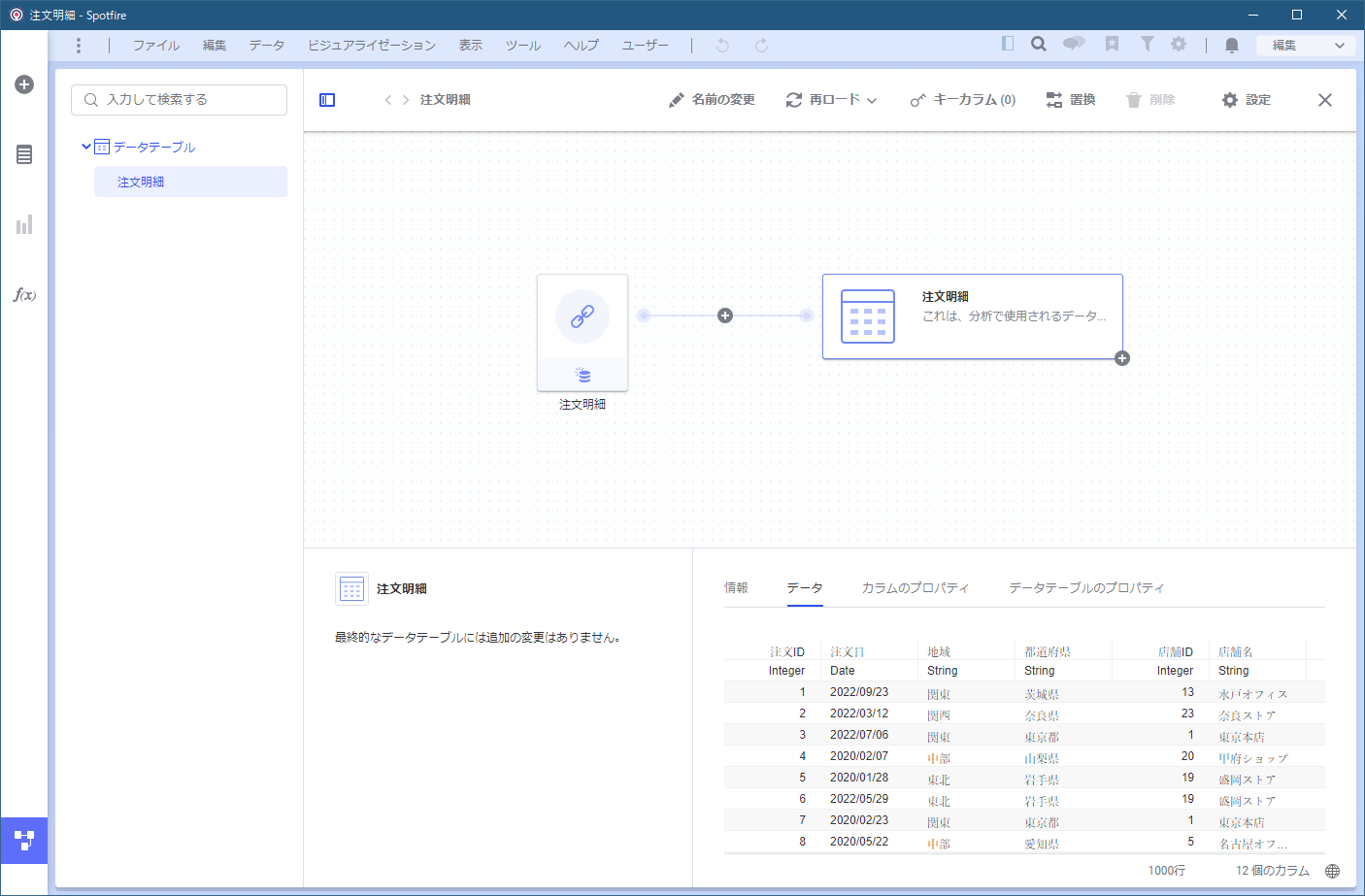Click the 名前の変更 button
Image resolution: width=1365 pixels, height=896 pixels.
tap(712, 100)
